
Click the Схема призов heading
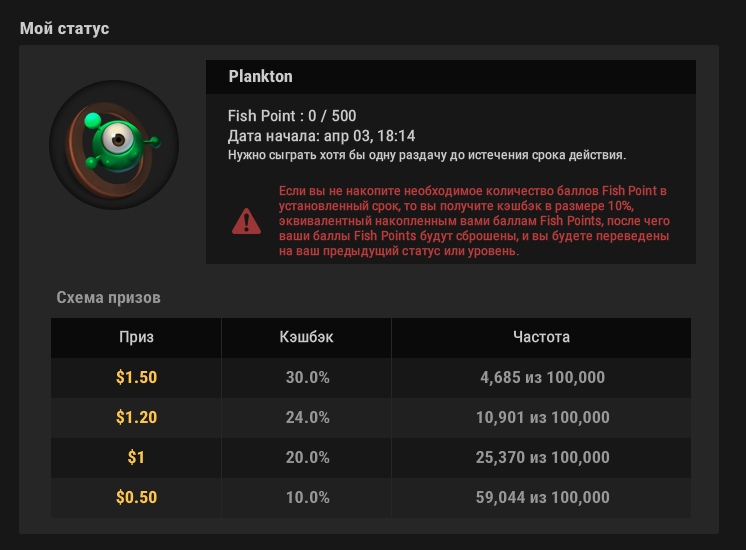point(108,297)
